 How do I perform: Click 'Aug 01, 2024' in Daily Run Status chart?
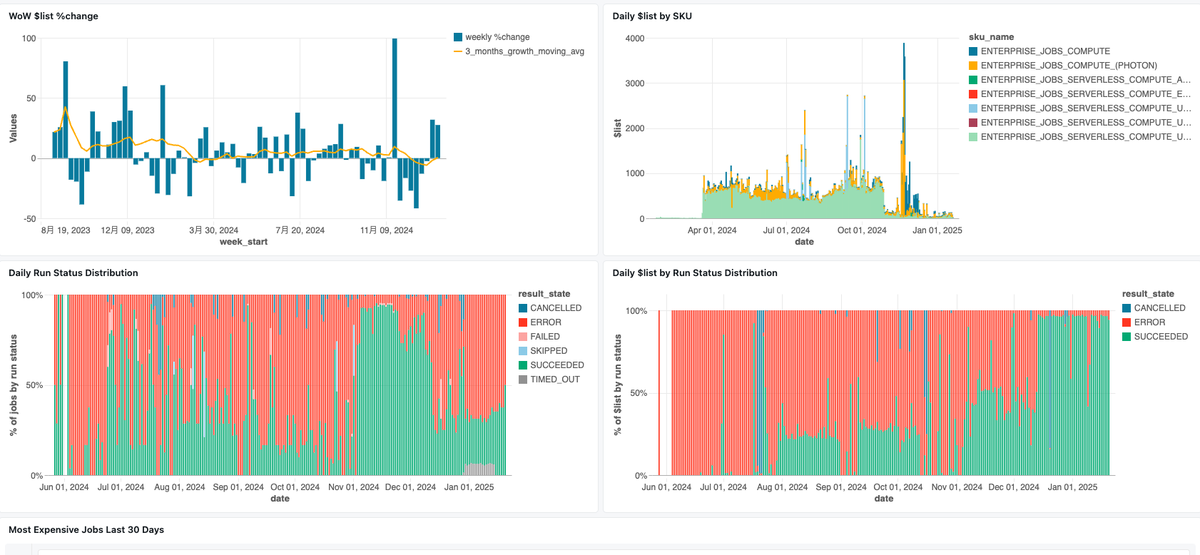click(x=182, y=487)
